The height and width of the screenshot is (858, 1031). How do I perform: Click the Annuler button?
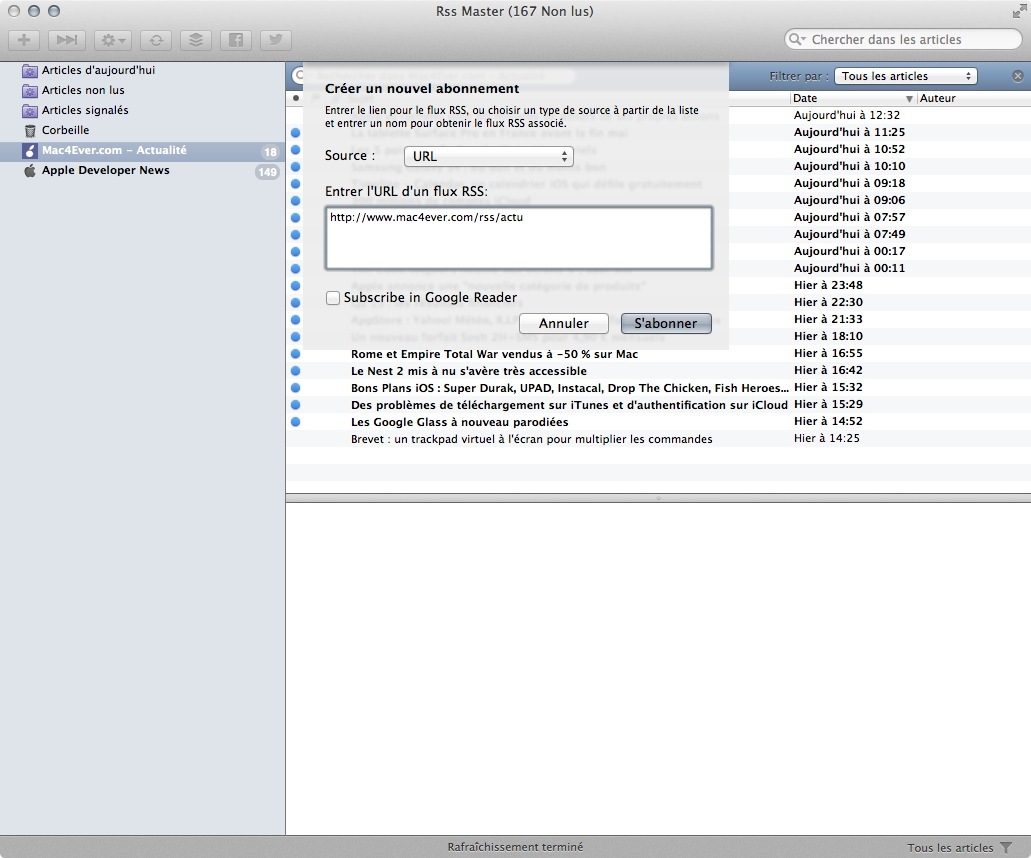[563, 323]
